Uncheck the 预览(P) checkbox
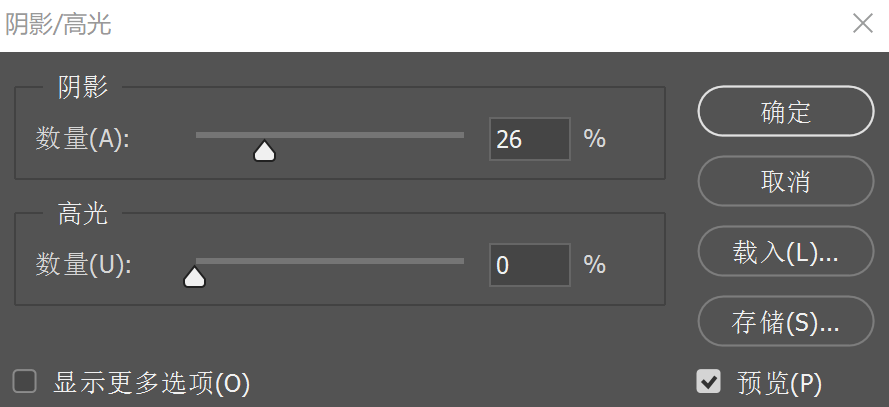This screenshot has height=407, width=889. (x=709, y=381)
